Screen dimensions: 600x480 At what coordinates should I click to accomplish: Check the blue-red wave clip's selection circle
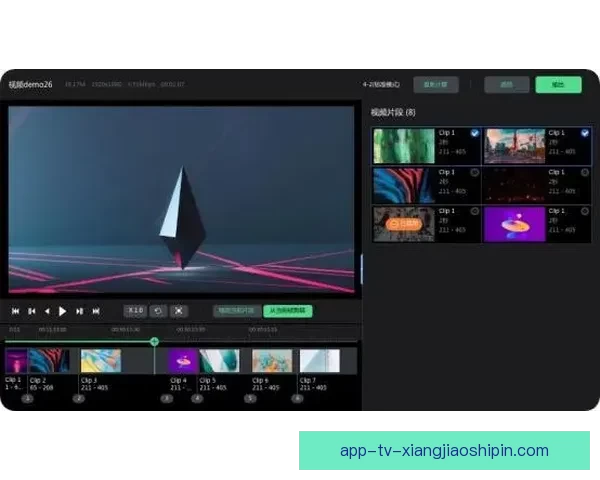pos(474,172)
